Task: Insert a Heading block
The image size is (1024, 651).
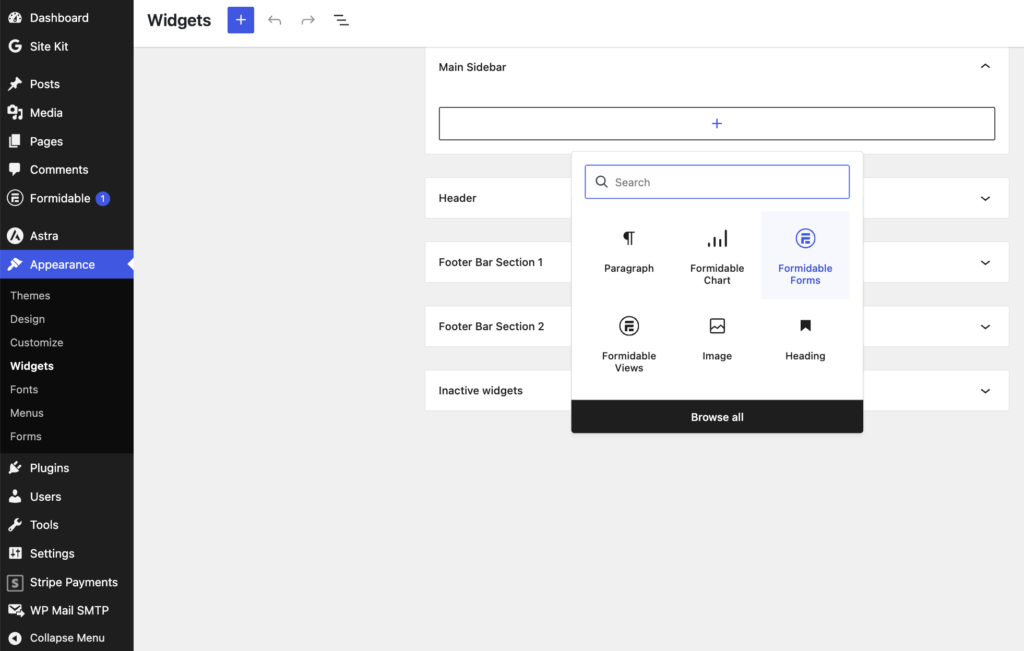Action: [805, 343]
